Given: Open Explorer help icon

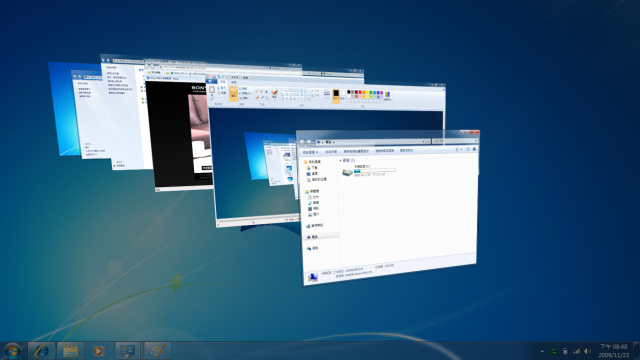Looking at the screenshot, I should [x=474, y=149].
